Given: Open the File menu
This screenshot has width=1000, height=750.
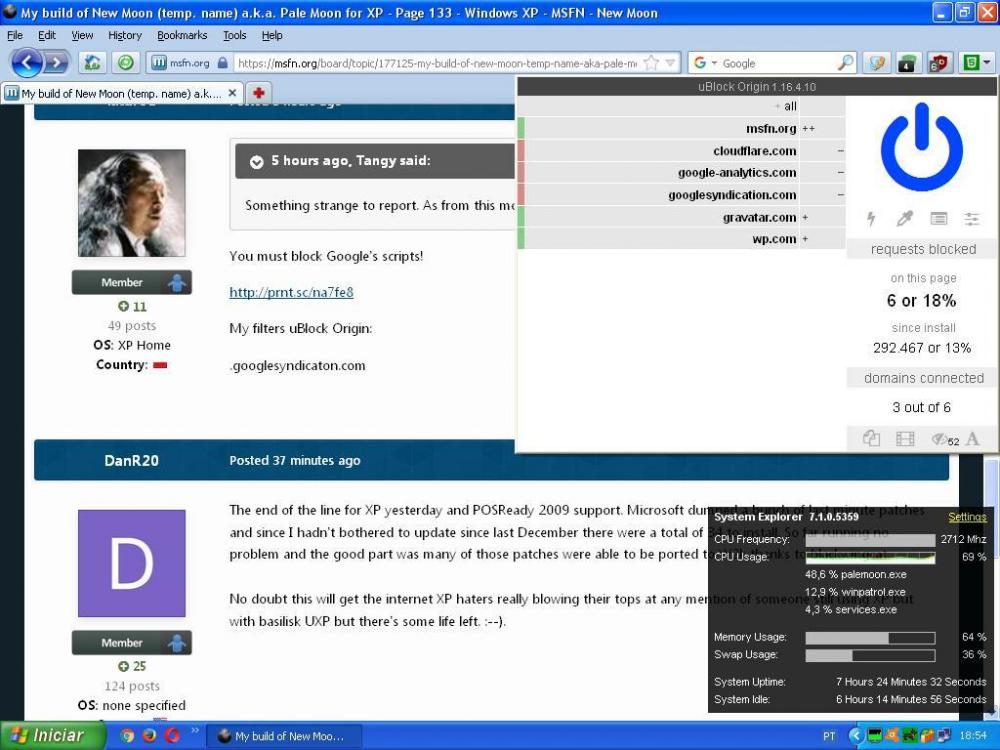Looking at the screenshot, I should click(x=15, y=35).
